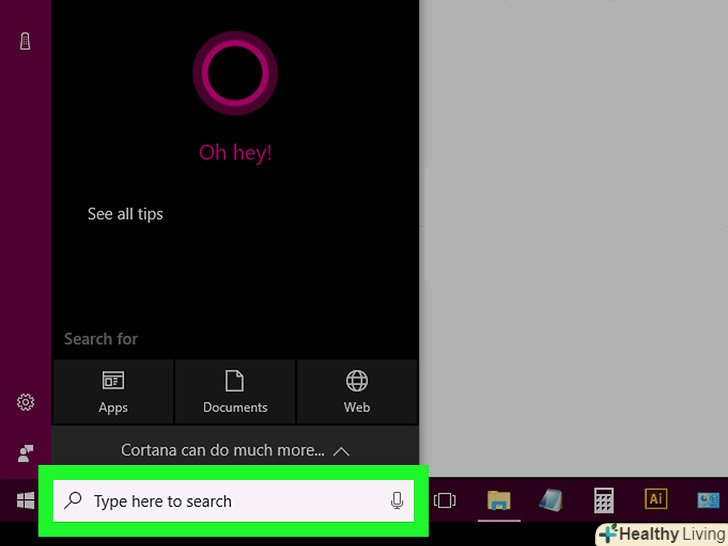Click the feedback person icon in sidebar

tap(26, 453)
